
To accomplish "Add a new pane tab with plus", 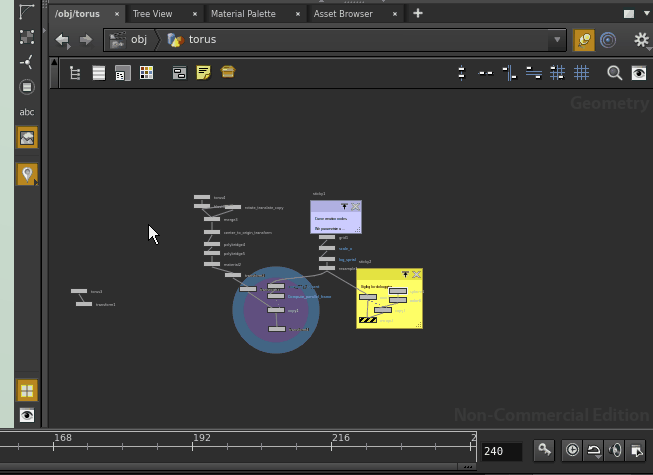I will [418, 14].
